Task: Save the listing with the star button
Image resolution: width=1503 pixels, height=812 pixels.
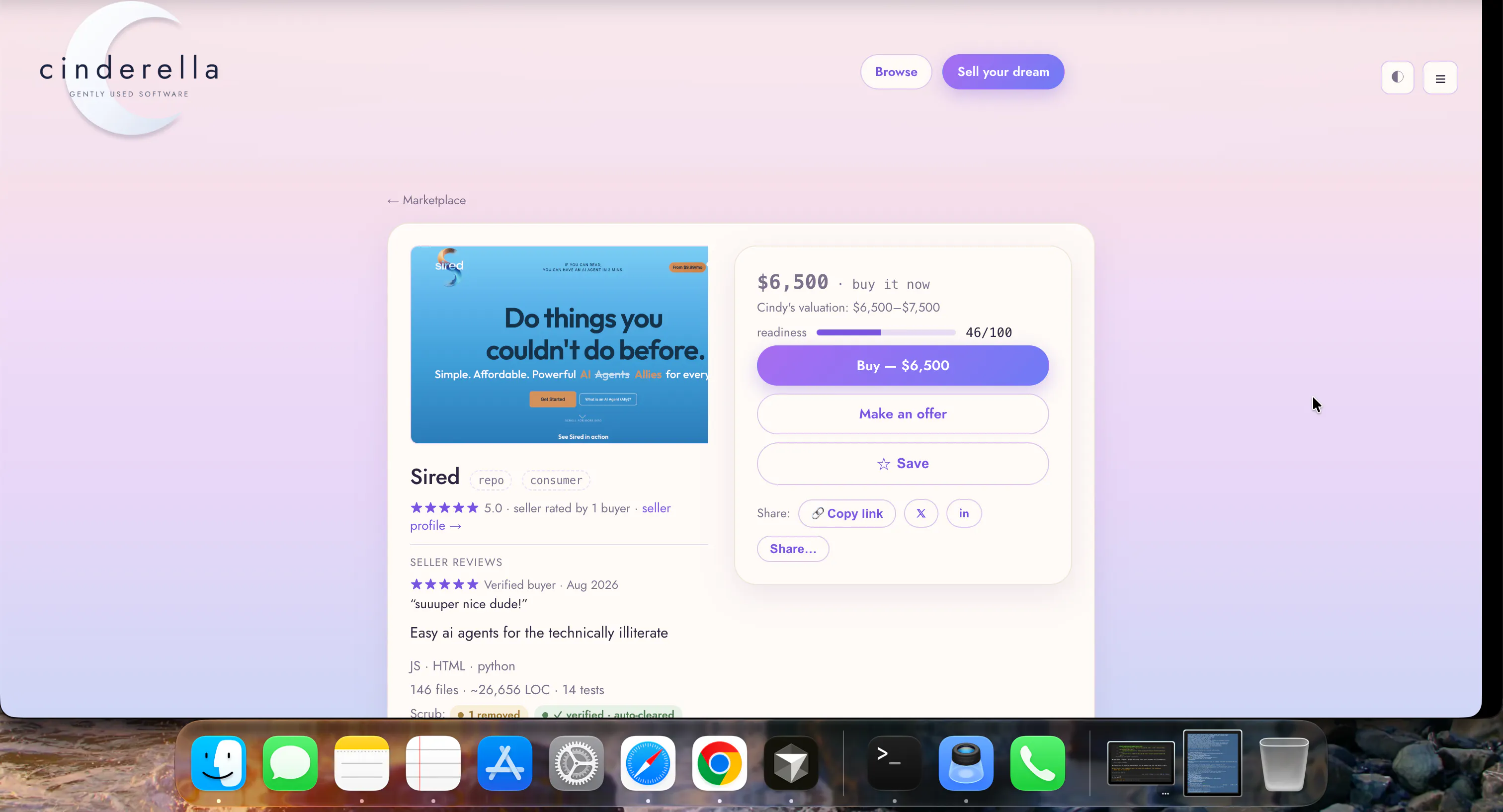Action: click(903, 464)
